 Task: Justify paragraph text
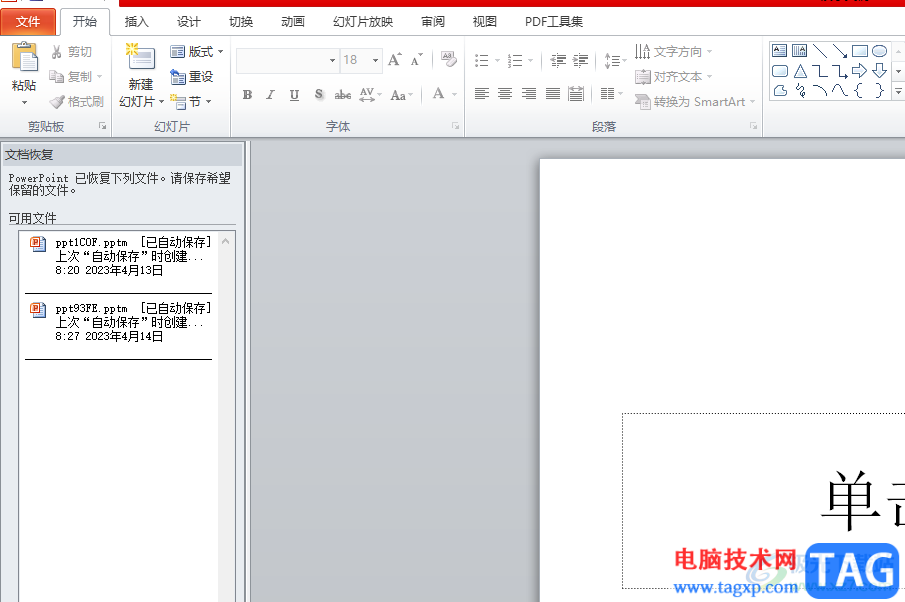(x=553, y=94)
